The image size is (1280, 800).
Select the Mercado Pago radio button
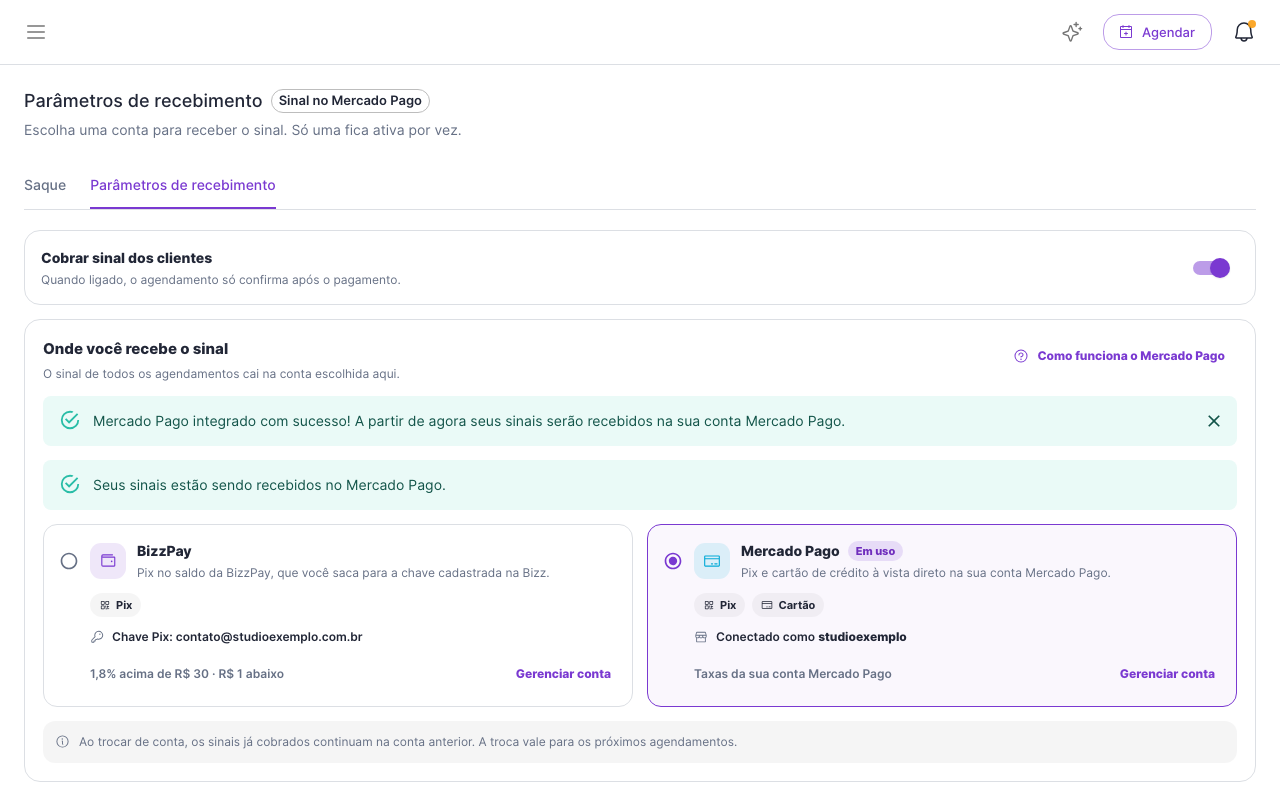click(x=673, y=561)
